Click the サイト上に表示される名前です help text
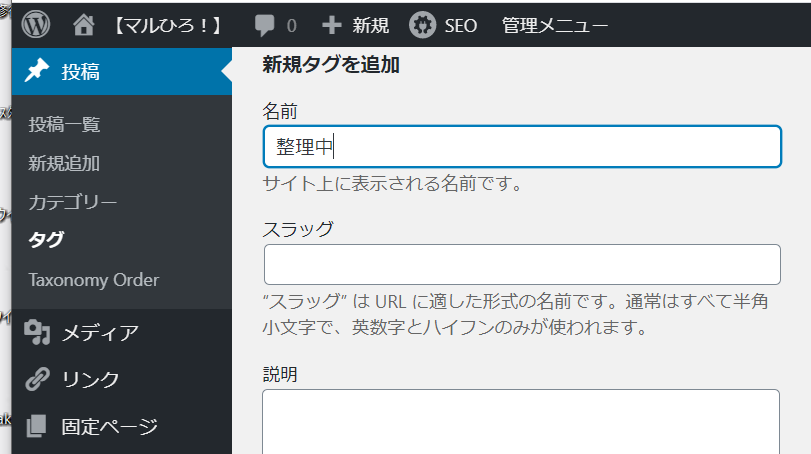This screenshot has height=454, width=811. coord(393,184)
